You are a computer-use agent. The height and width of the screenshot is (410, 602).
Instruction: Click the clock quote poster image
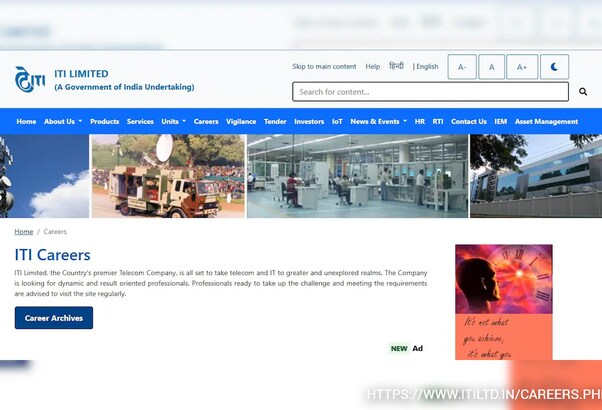point(503,300)
